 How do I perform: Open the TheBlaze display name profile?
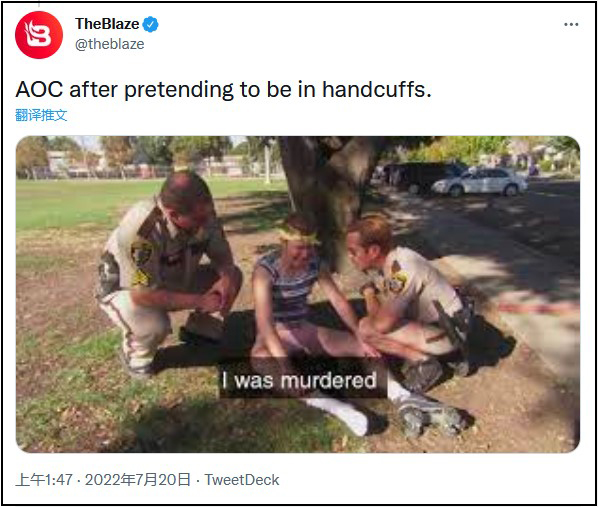click(x=107, y=24)
